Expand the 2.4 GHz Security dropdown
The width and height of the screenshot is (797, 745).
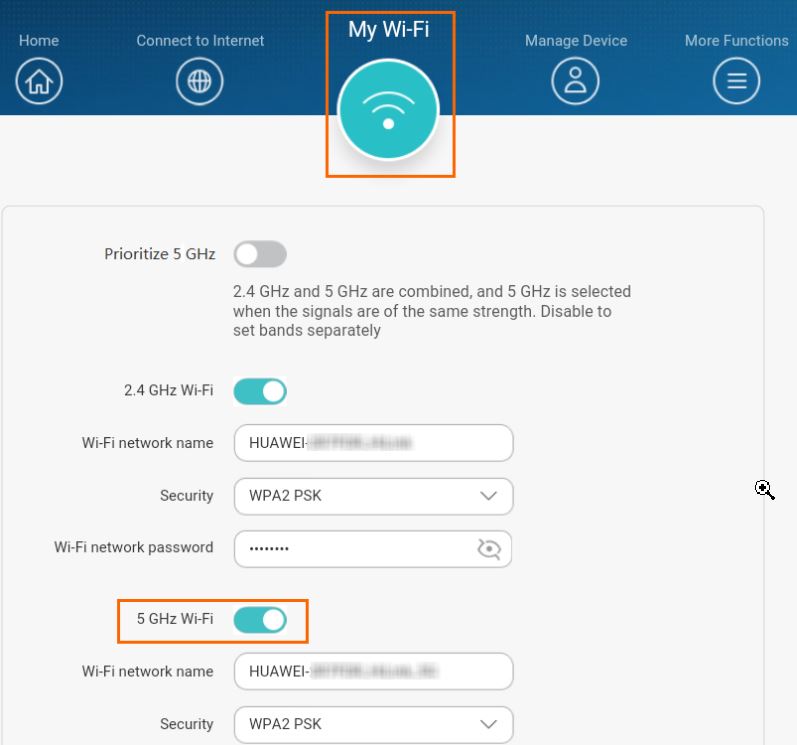pos(374,496)
